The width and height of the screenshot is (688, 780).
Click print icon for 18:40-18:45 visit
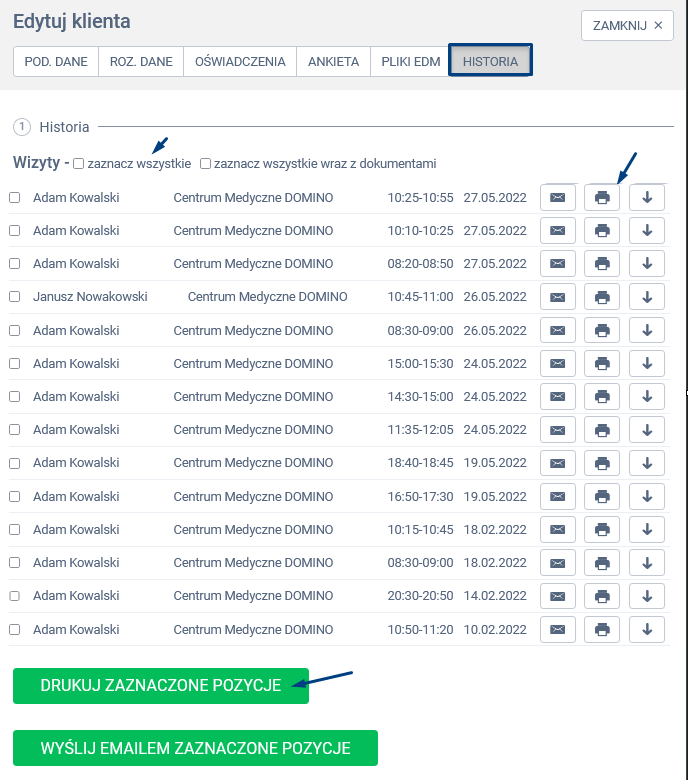point(602,463)
